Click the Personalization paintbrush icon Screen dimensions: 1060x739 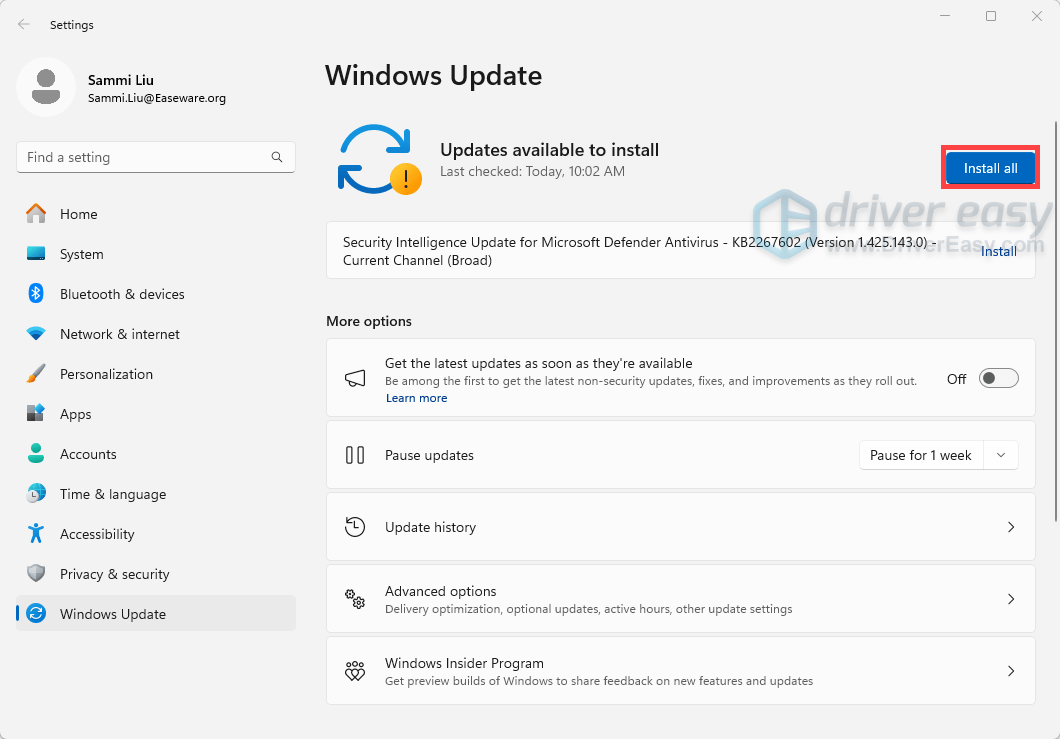[x=36, y=374]
